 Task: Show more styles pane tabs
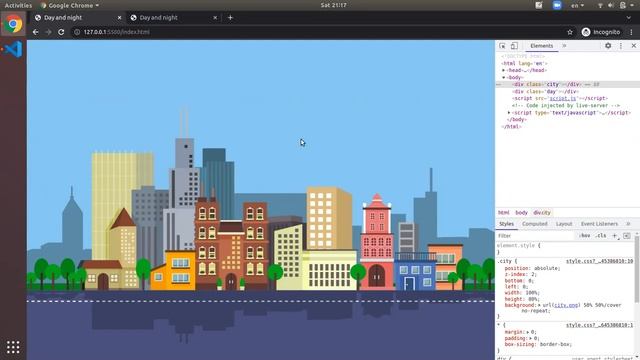click(628, 224)
